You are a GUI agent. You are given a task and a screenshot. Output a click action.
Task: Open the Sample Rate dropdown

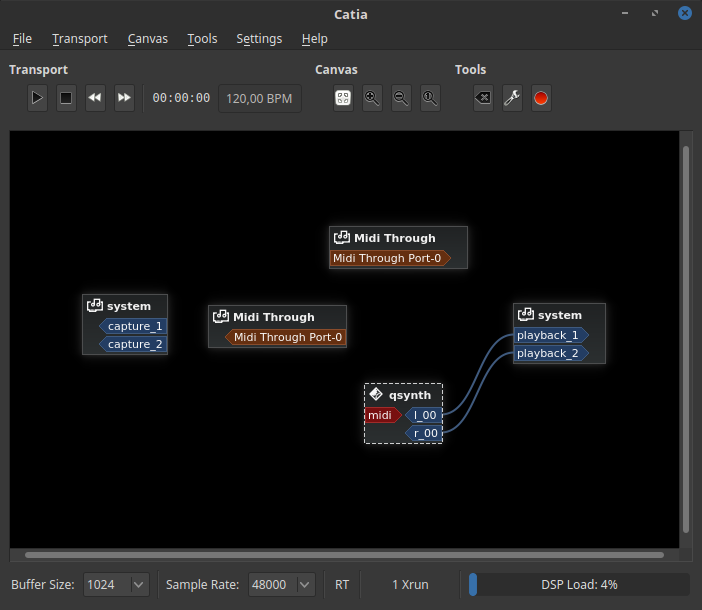point(282,584)
